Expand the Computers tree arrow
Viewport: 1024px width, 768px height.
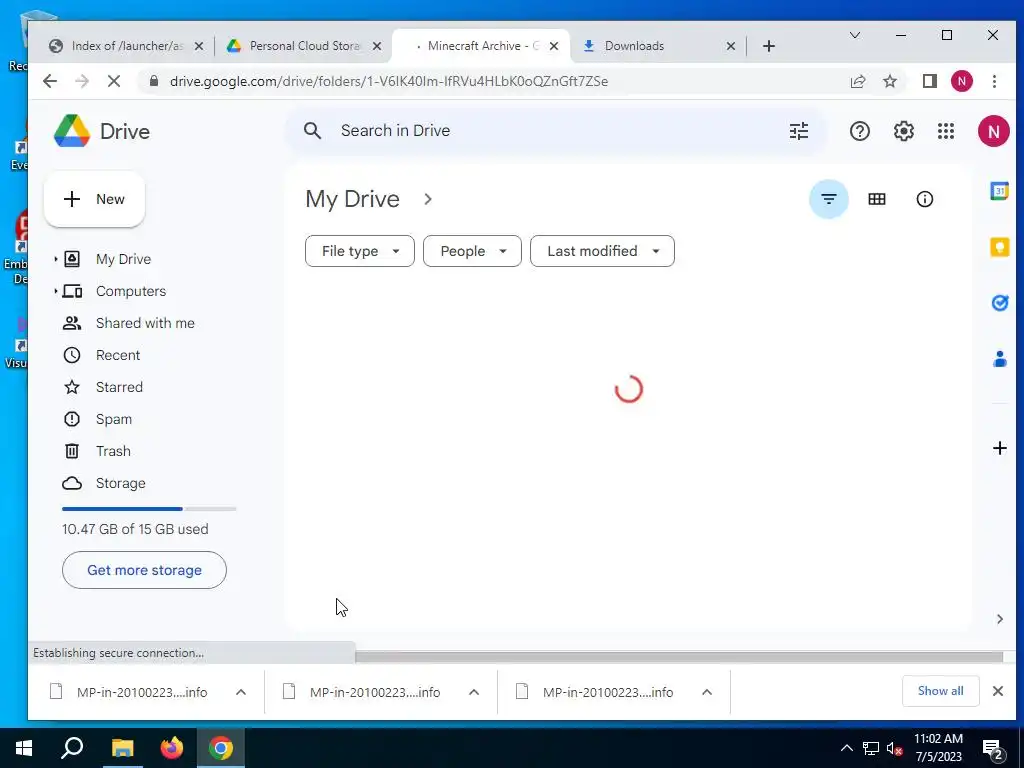pos(56,291)
